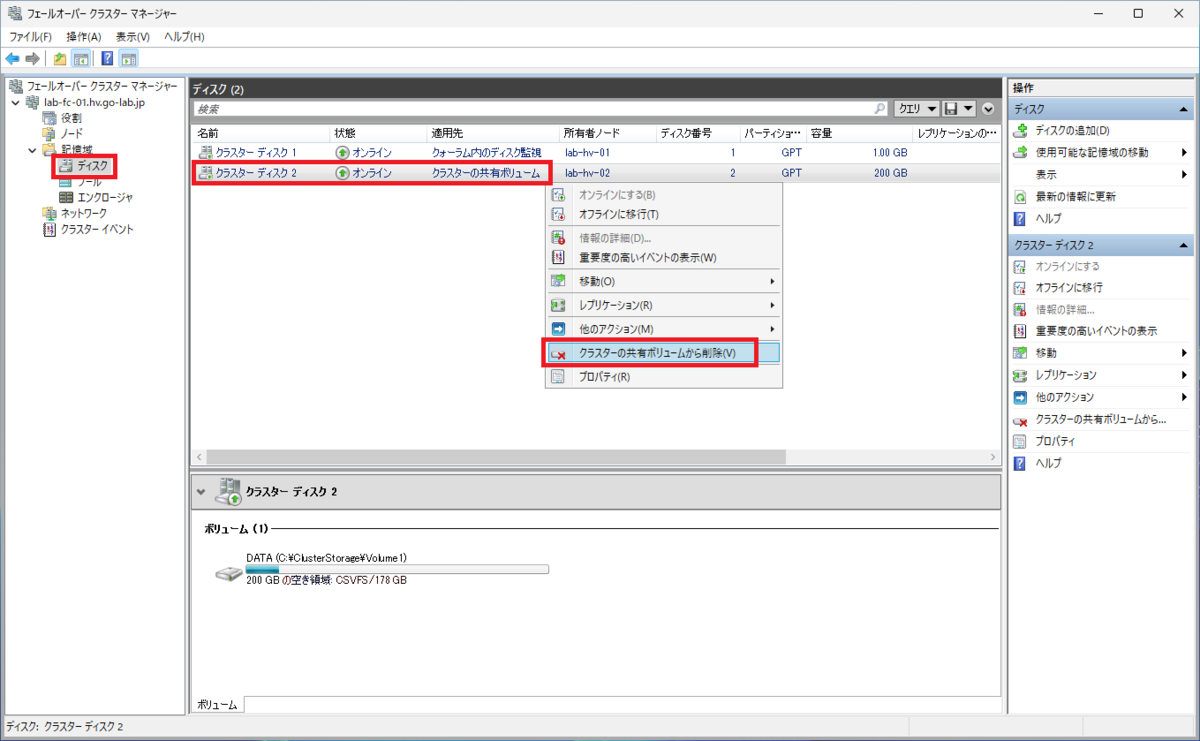Collapse the クラスター ディスク 2 section in the actions pane

1185,245
